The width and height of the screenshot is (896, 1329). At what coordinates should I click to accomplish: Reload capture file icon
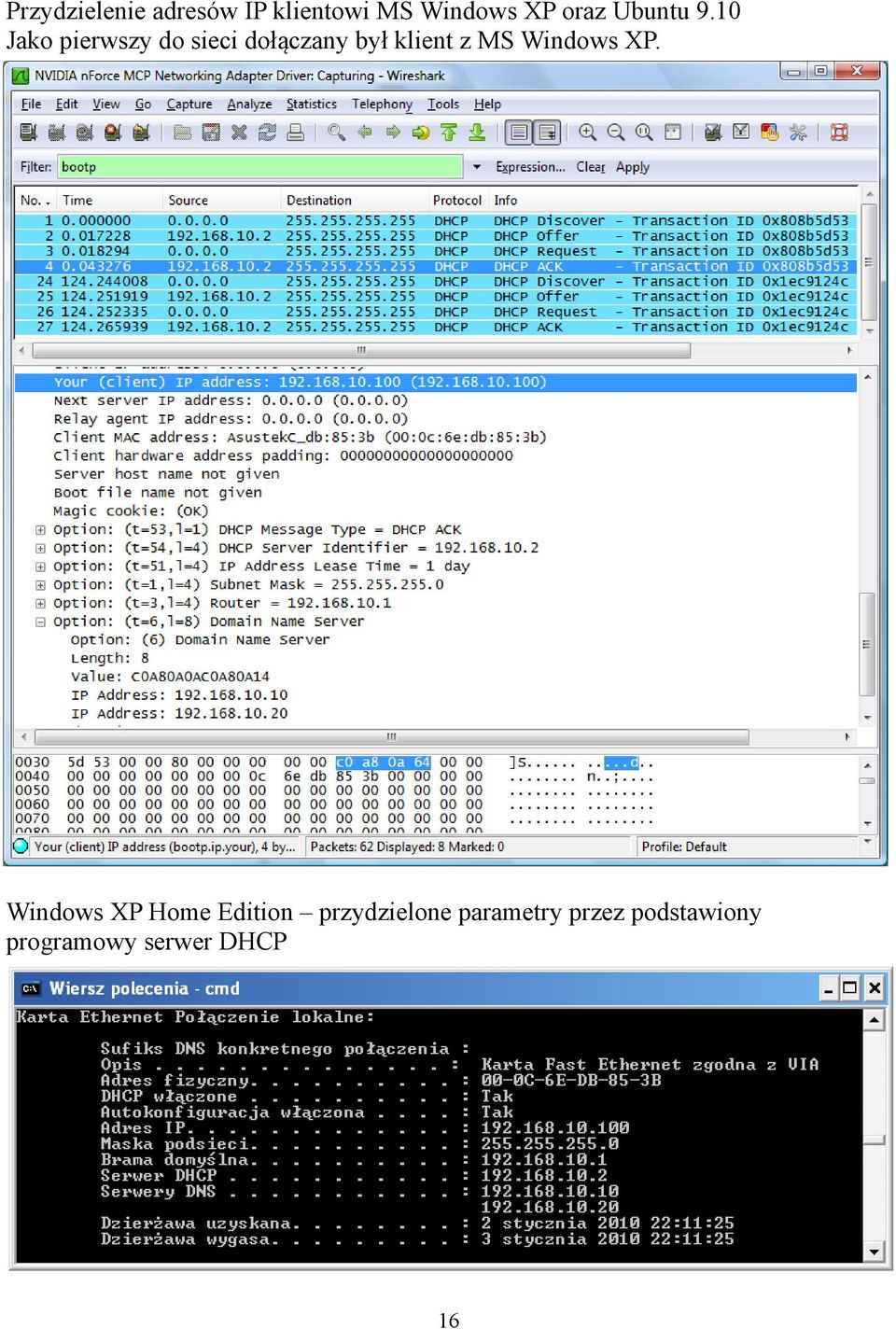(x=267, y=133)
